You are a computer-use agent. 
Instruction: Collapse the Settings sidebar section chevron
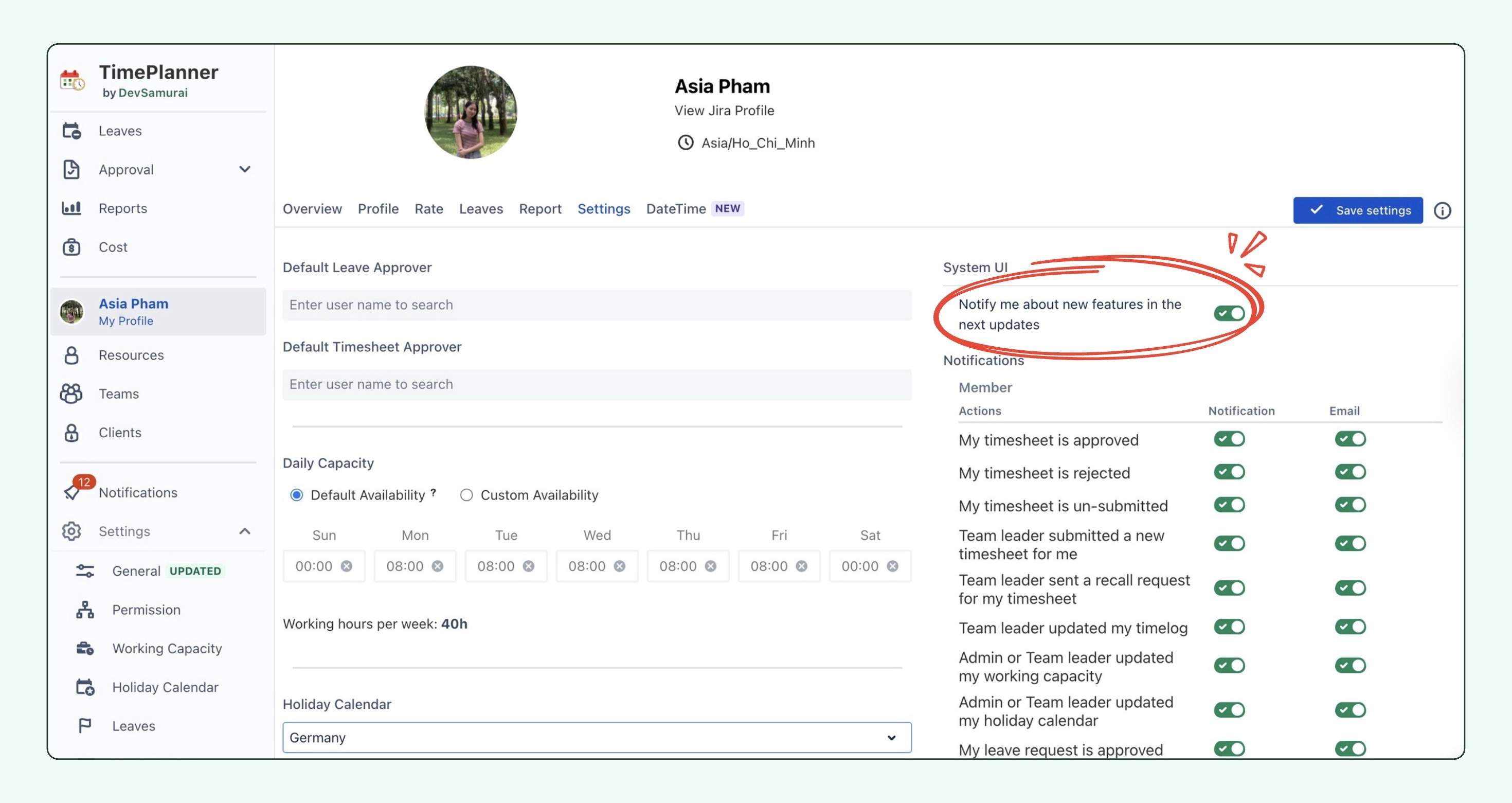point(245,531)
